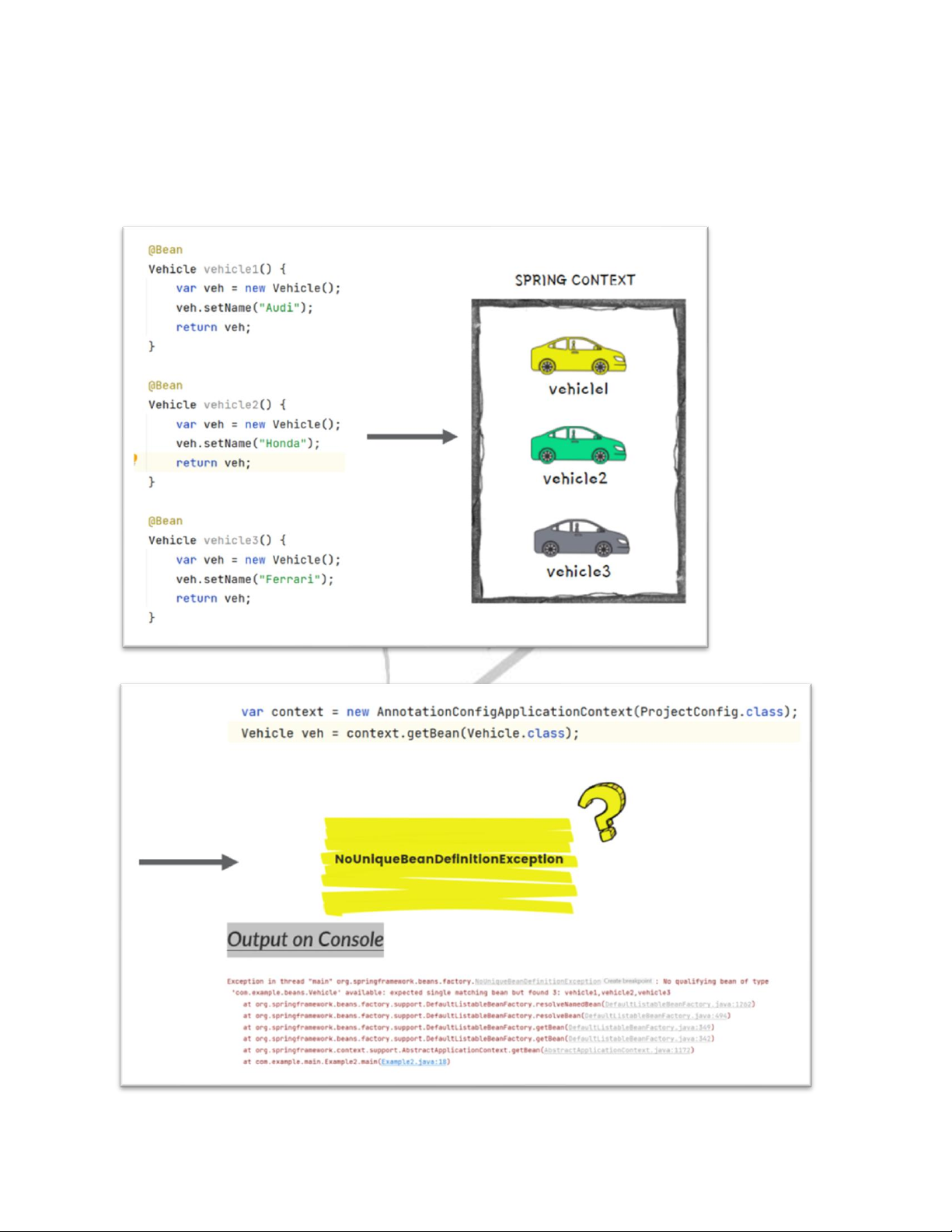Click the Create breakpoint link in console
Viewport: 952px width, 1232px height.
click(x=627, y=981)
